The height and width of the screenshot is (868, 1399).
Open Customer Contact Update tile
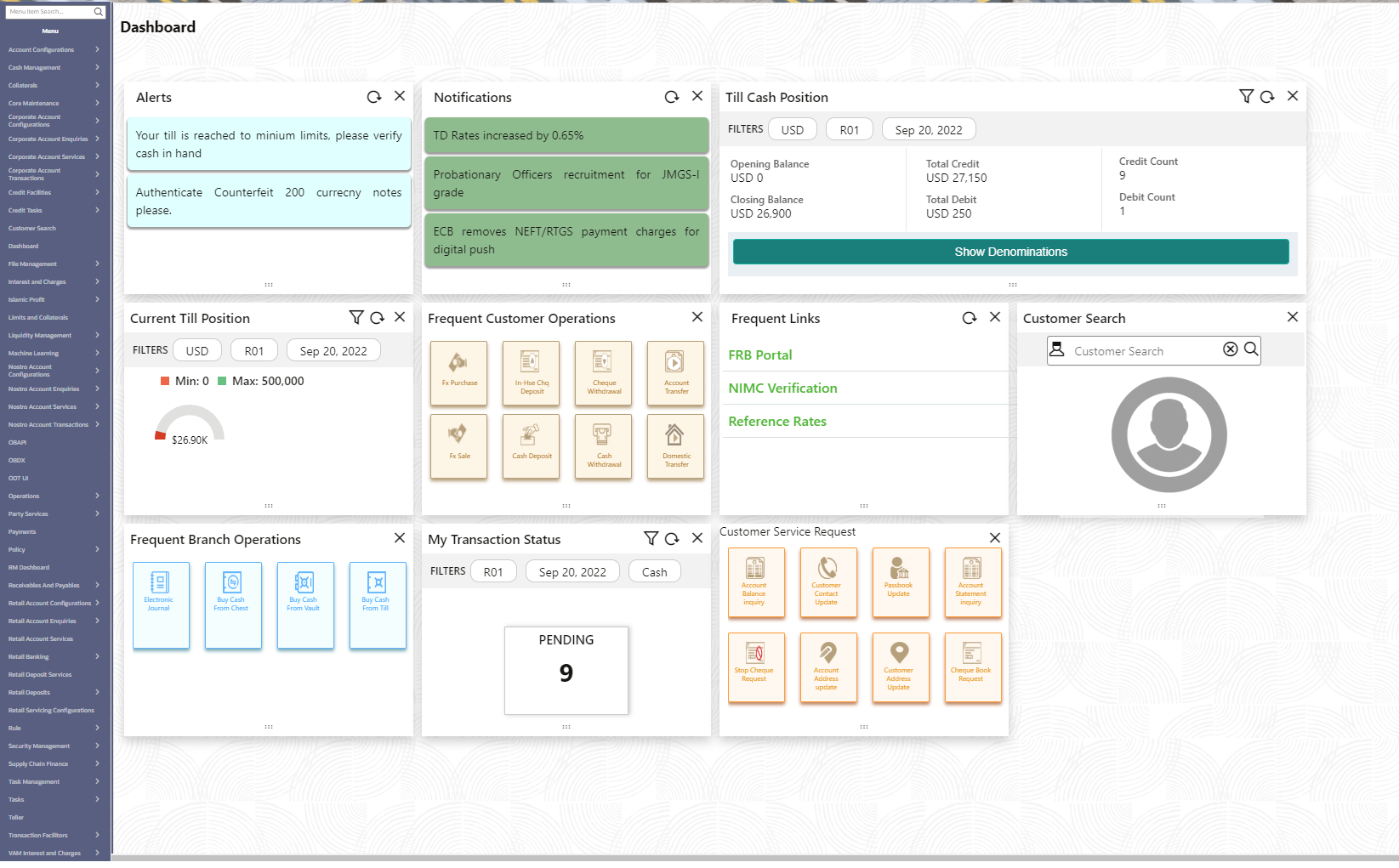pos(829,582)
